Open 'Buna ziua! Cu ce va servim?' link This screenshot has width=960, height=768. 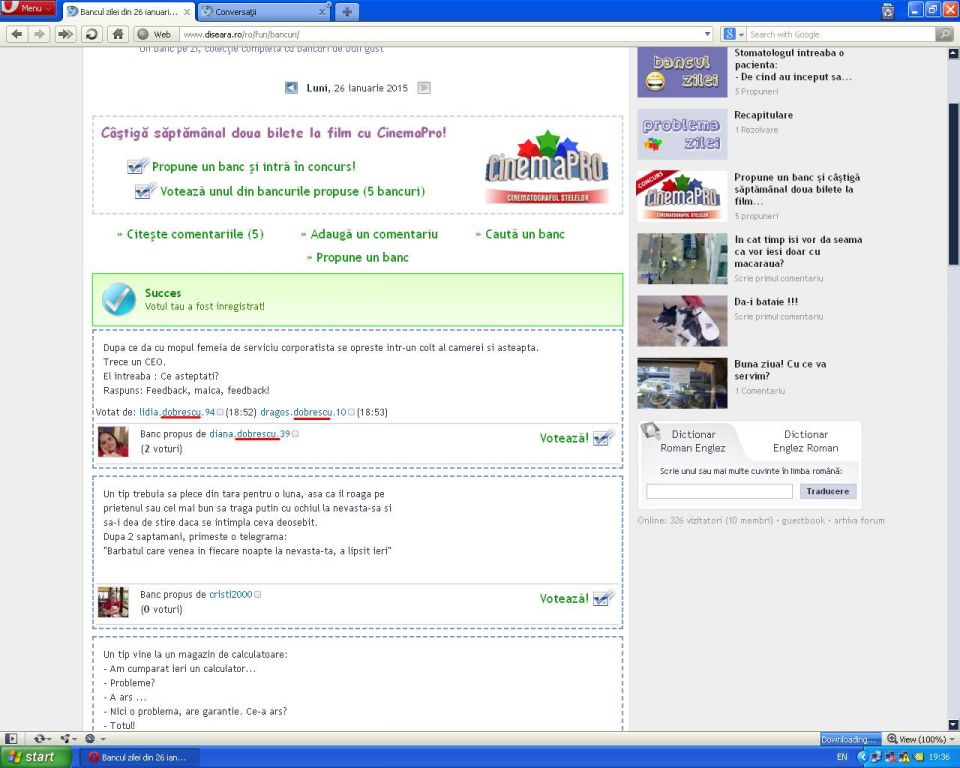tap(780, 370)
